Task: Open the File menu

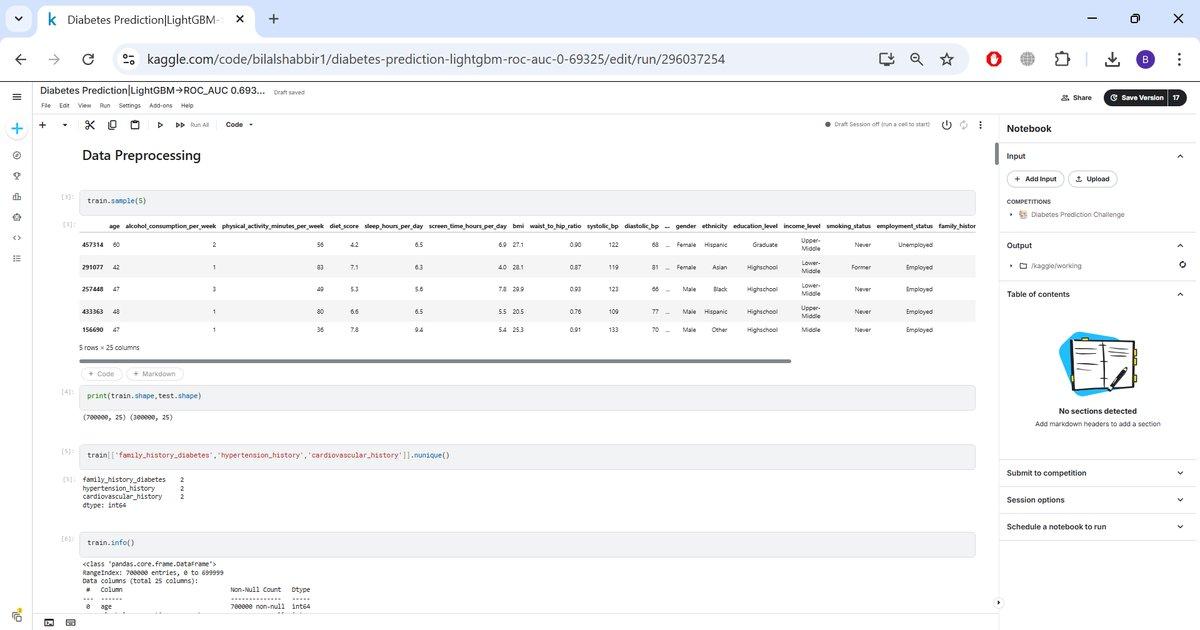Action: 46,105
